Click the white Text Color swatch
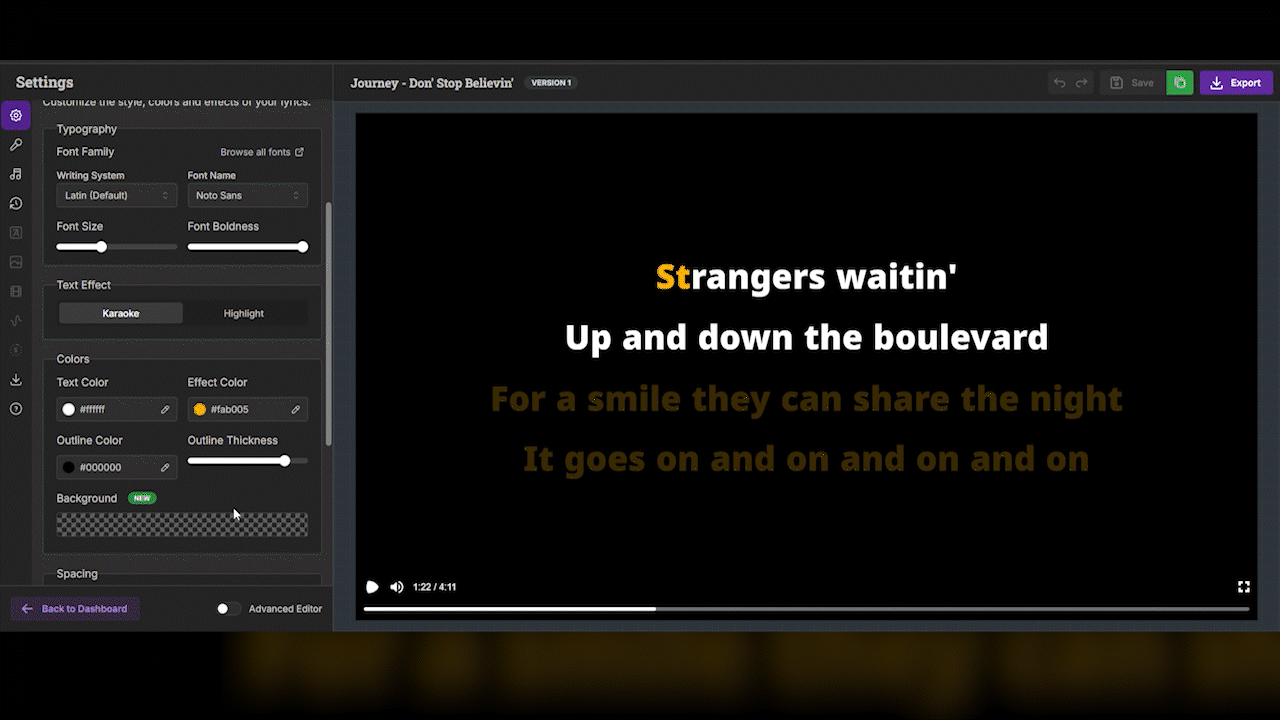Screen dimensions: 1280x720 [x=69, y=409]
